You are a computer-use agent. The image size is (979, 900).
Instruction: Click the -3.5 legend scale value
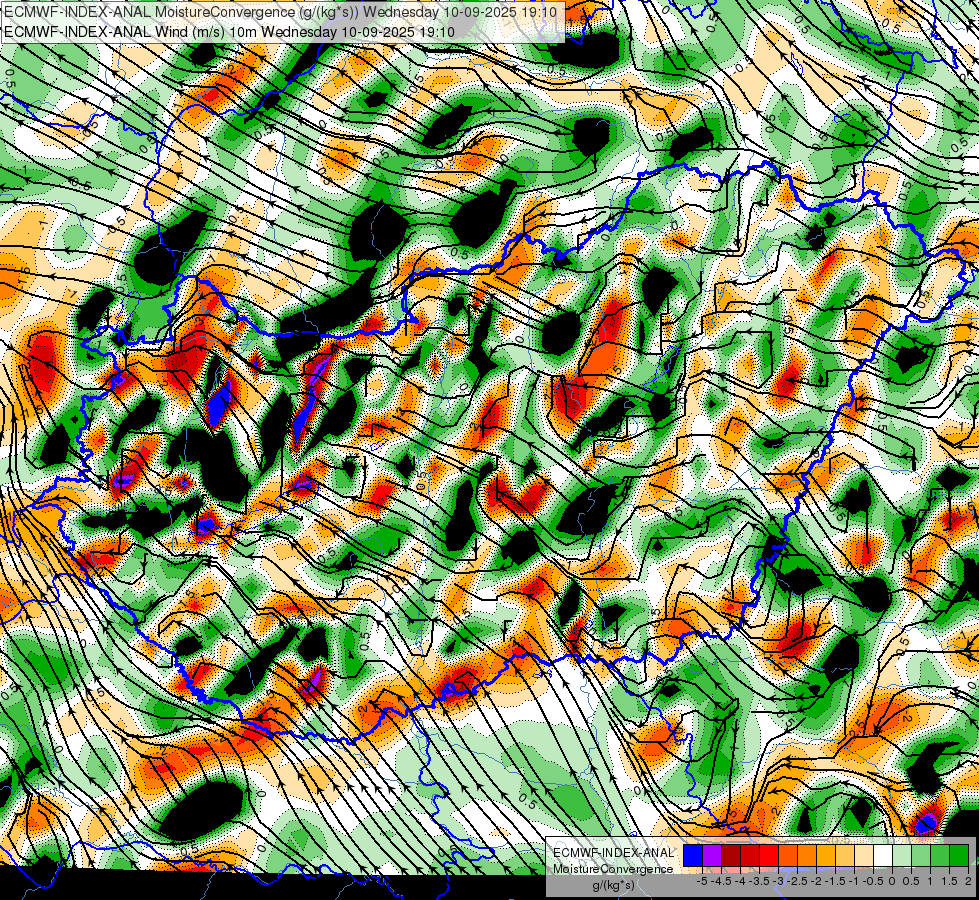759,881
